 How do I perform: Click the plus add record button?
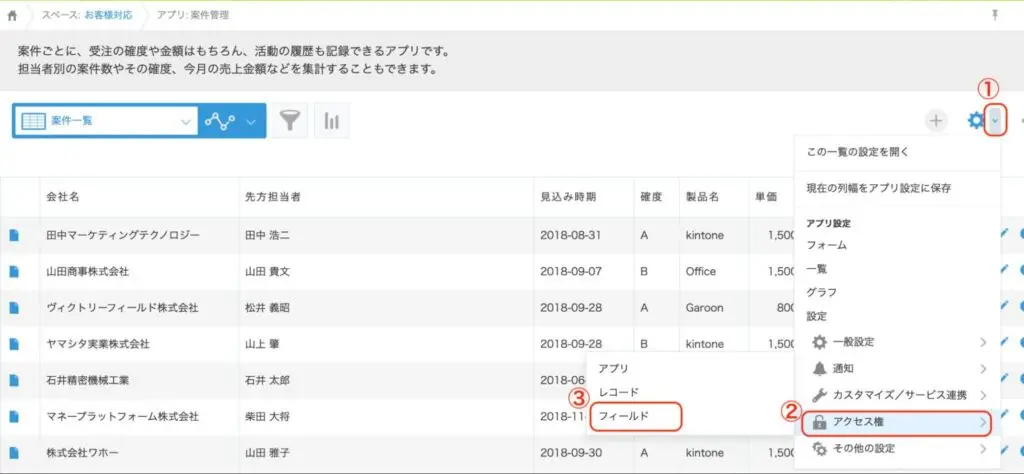pos(935,121)
